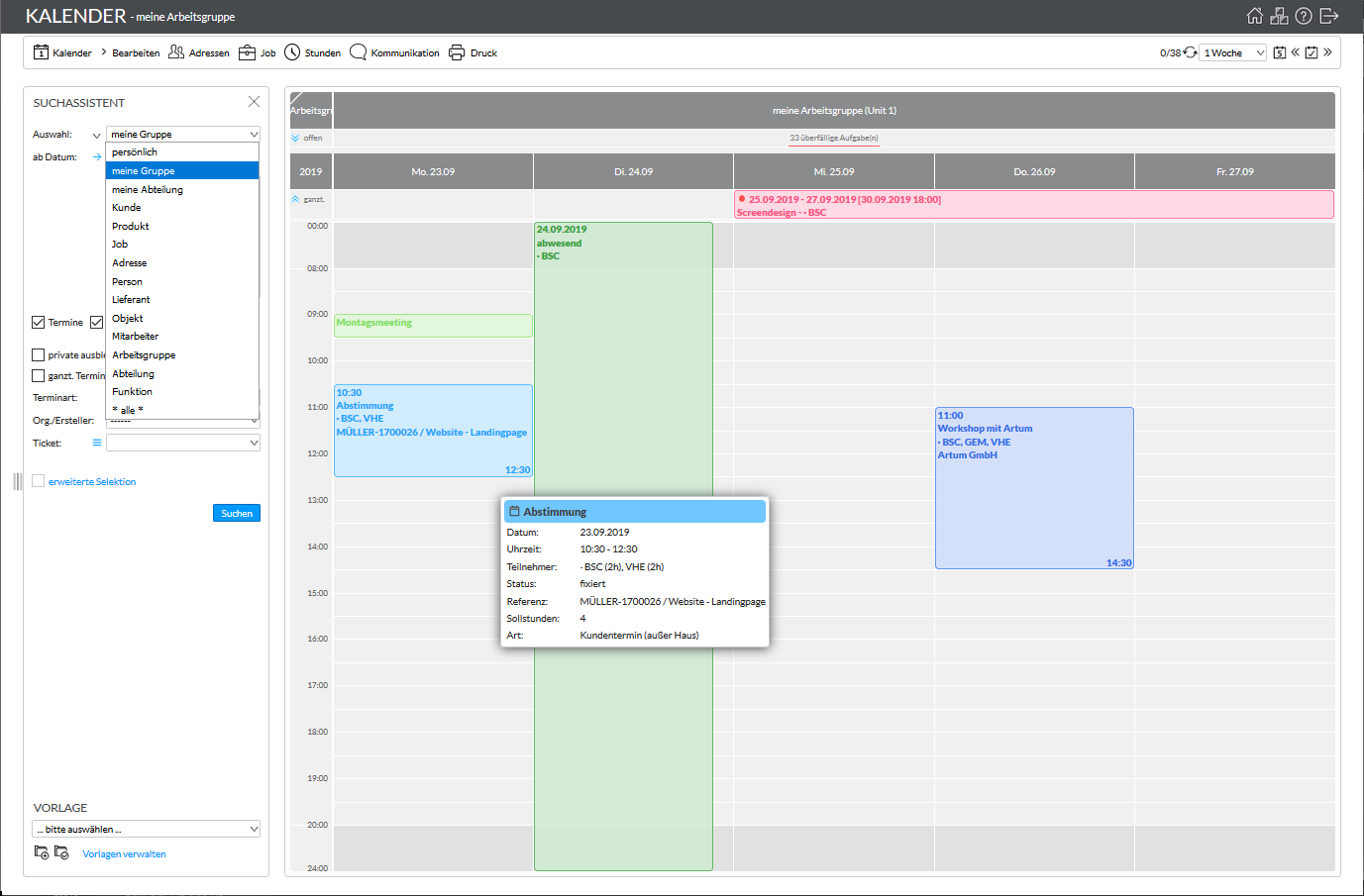This screenshot has width=1364, height=896.
Task: Open the Vorlagen verwalten link
Action: tap(124, 853)
